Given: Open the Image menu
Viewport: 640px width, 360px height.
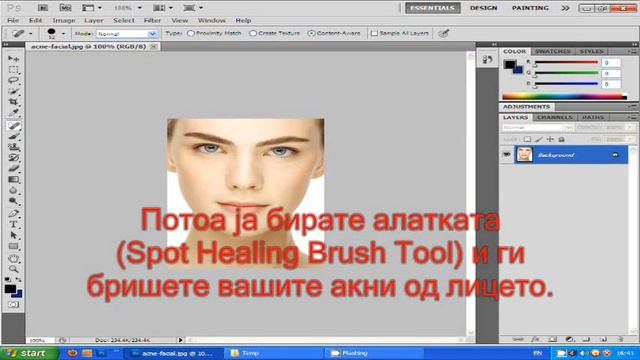Looking at the screenshot, I should click(x=64, y=20).
